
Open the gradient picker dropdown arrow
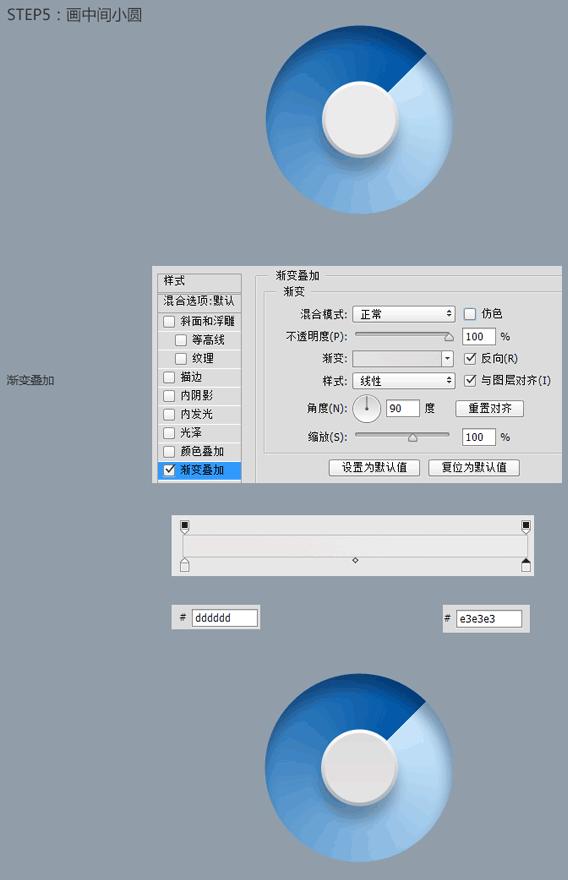[447, 358]
